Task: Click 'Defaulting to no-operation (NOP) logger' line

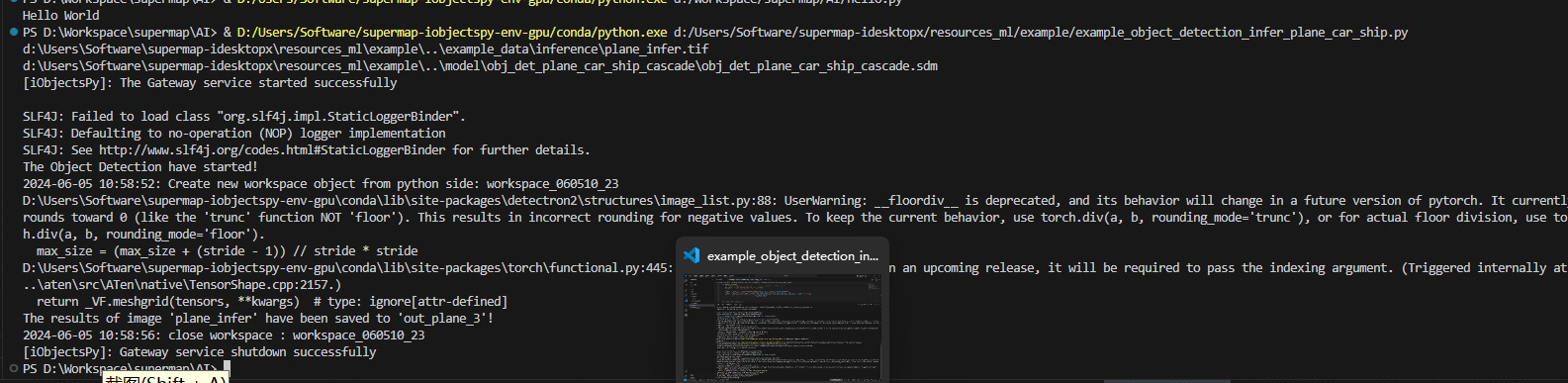Action: coord(234,134)
